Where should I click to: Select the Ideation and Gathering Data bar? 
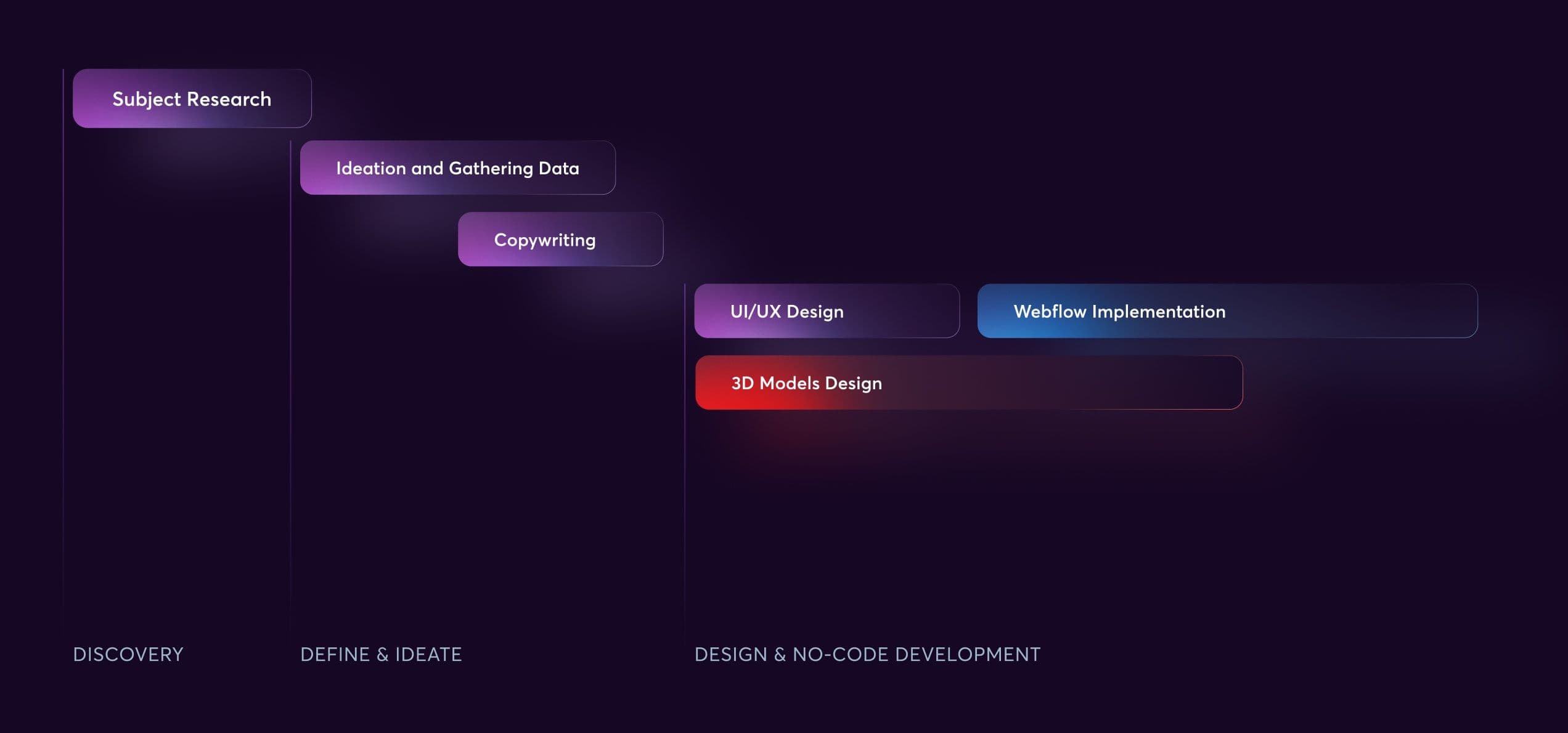pyautogui.click(x=457, y=168)
